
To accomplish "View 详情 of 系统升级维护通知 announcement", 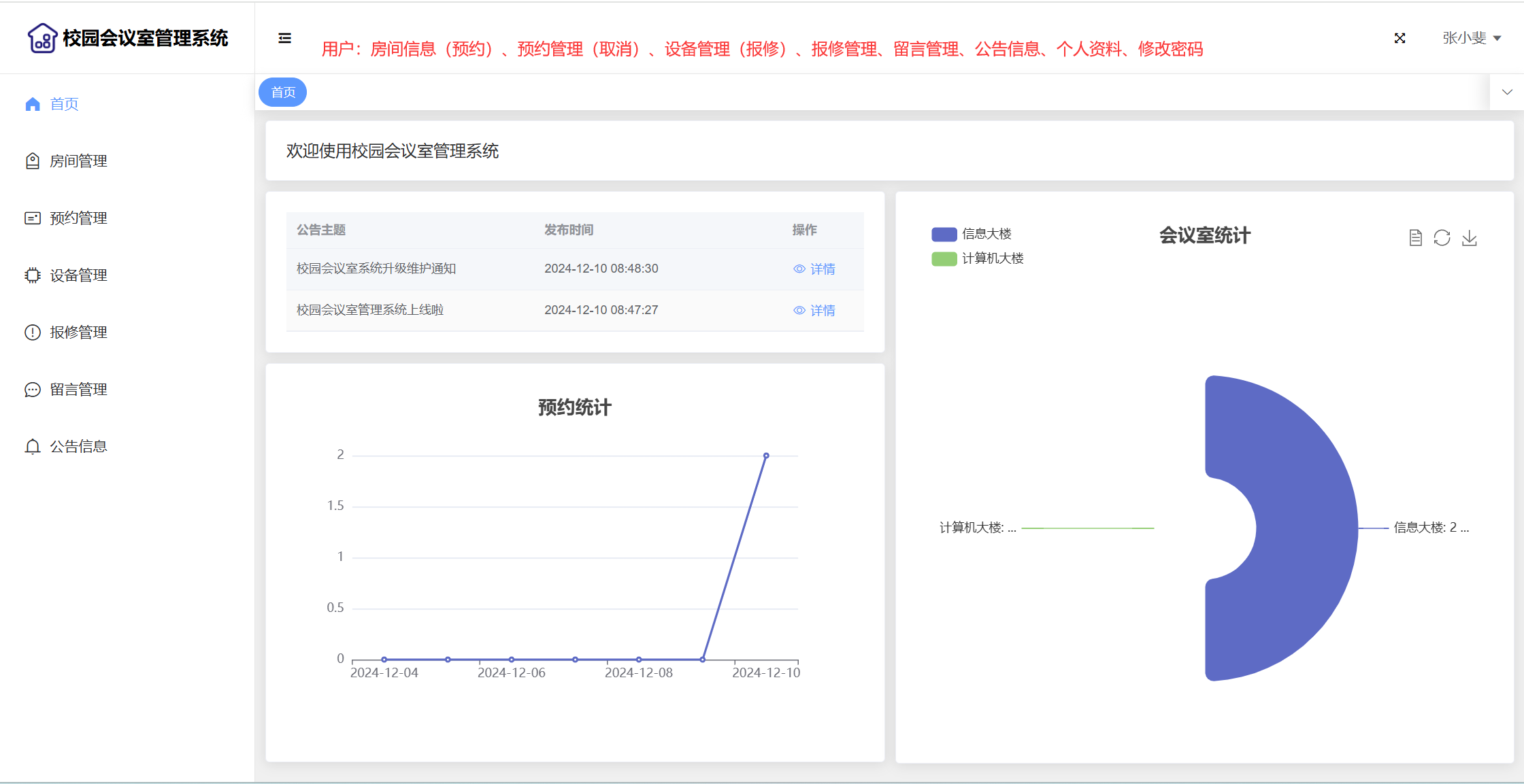I will pos(814,269).
